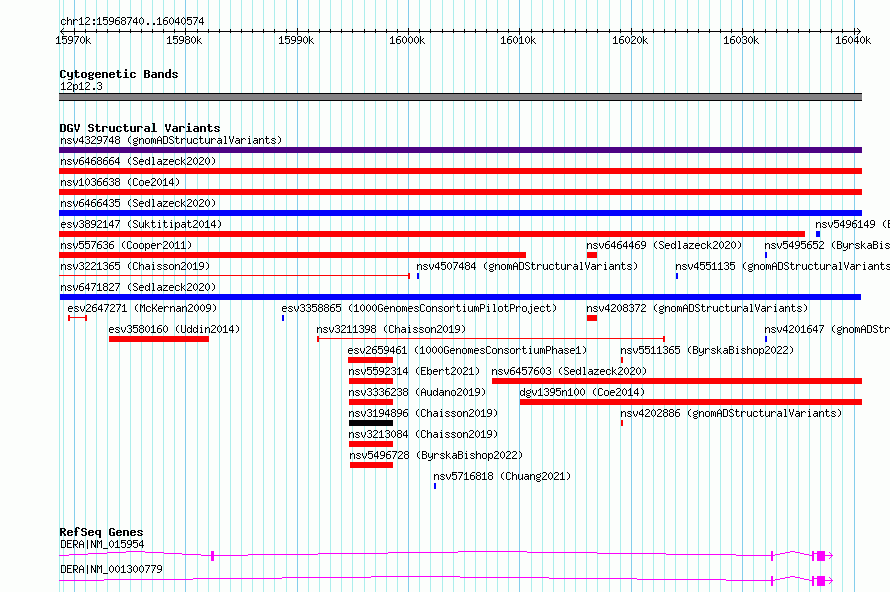Click the nsv6471827 (Sedlazeck2020) label
Image resolution: width=890 pixels, height=592 pixels.
click(138, 287)
